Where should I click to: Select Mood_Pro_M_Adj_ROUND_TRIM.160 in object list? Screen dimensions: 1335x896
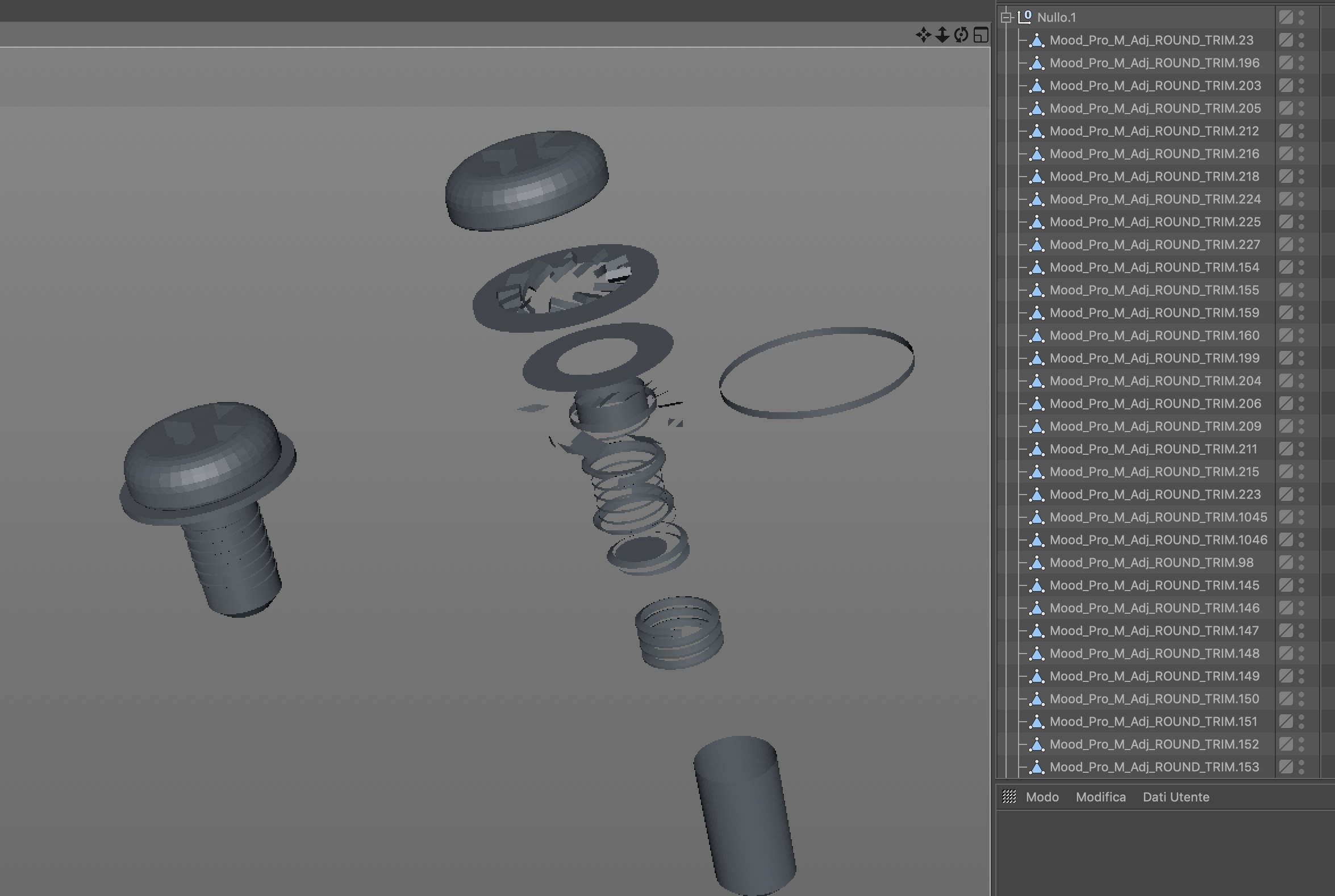pos(1154,336)
